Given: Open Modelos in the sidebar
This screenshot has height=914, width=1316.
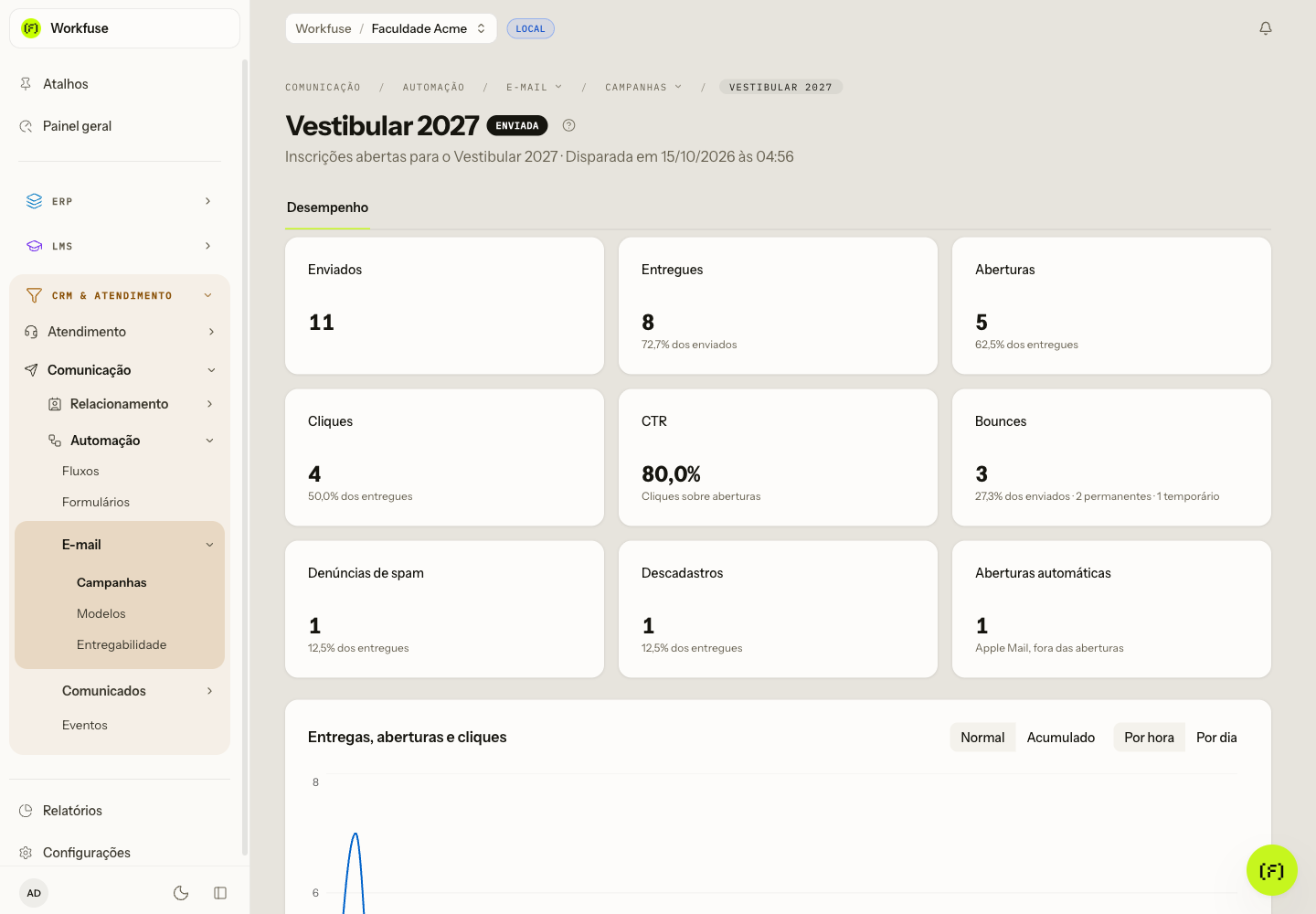Looking at the screenshot, I should click(x=101, y=613).
